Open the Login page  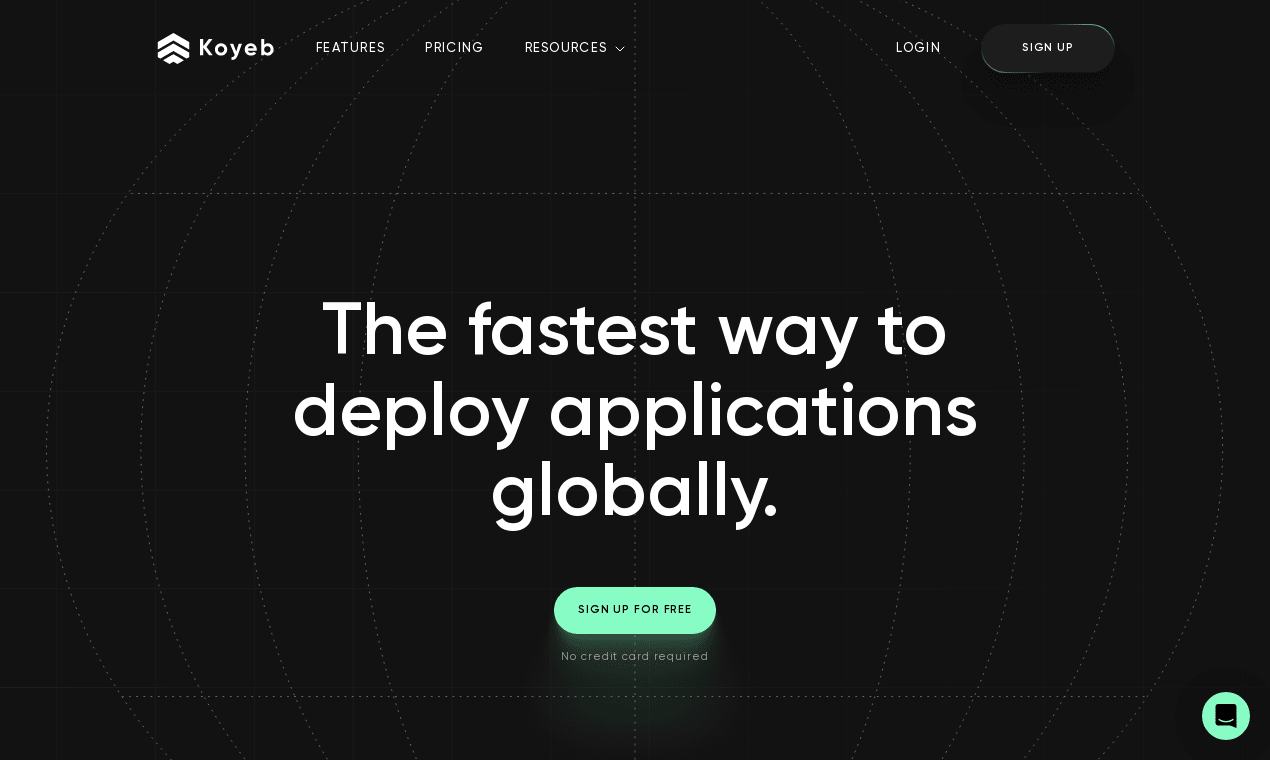click(x=918, y=48)
